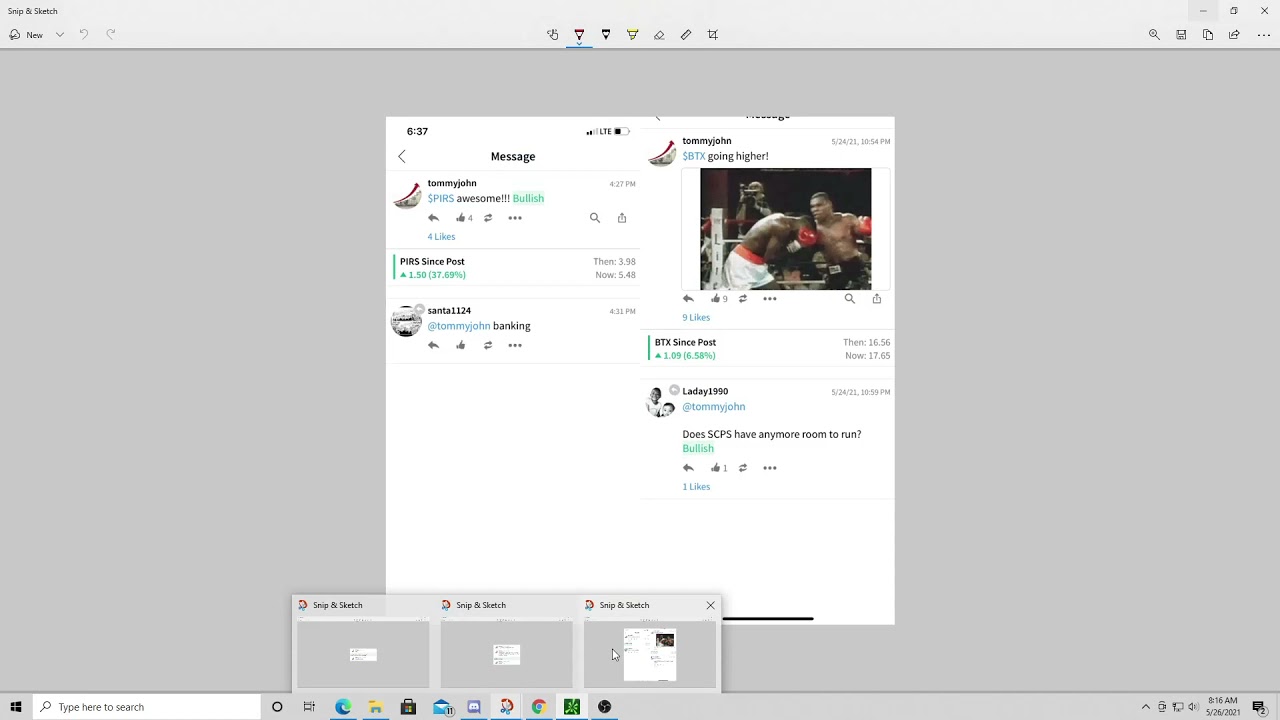Select the Eraser tool
The image size is (1280, 720).
(659, 35)
